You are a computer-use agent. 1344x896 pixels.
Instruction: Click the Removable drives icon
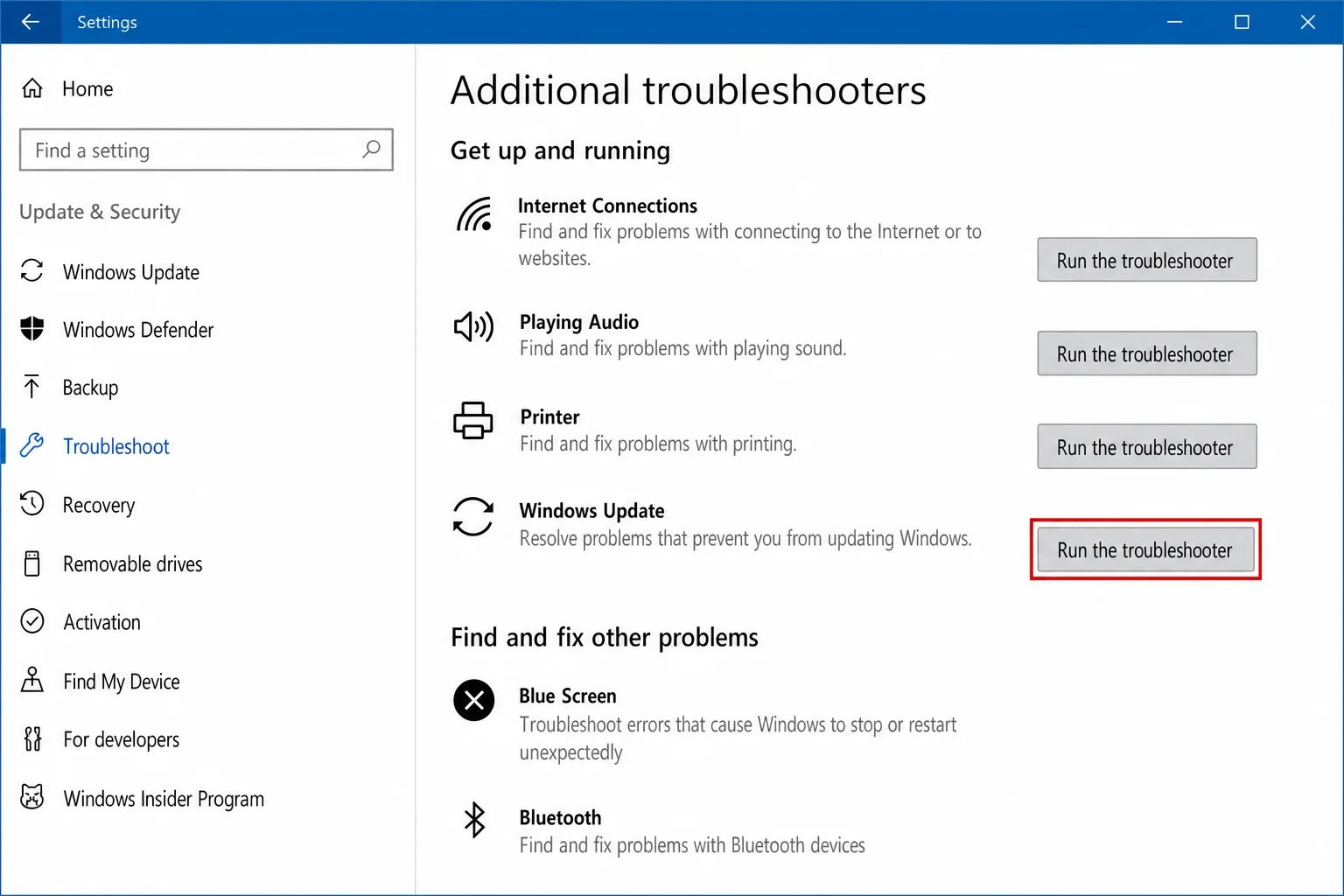[32, 563]
